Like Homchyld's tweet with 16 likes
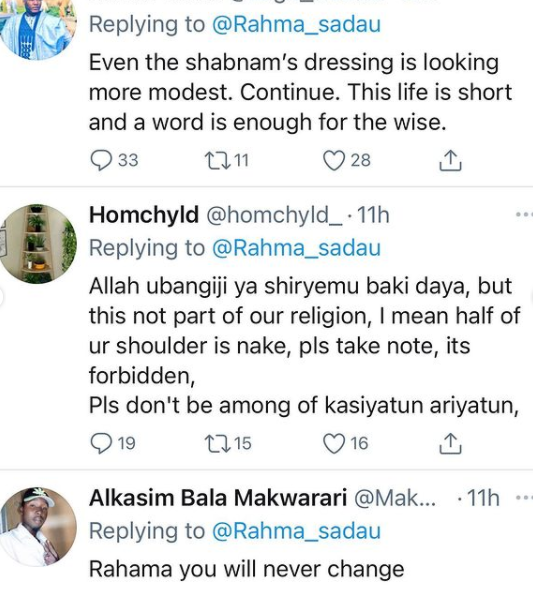This screenshot has width=533, height=589. click(334, 444)
